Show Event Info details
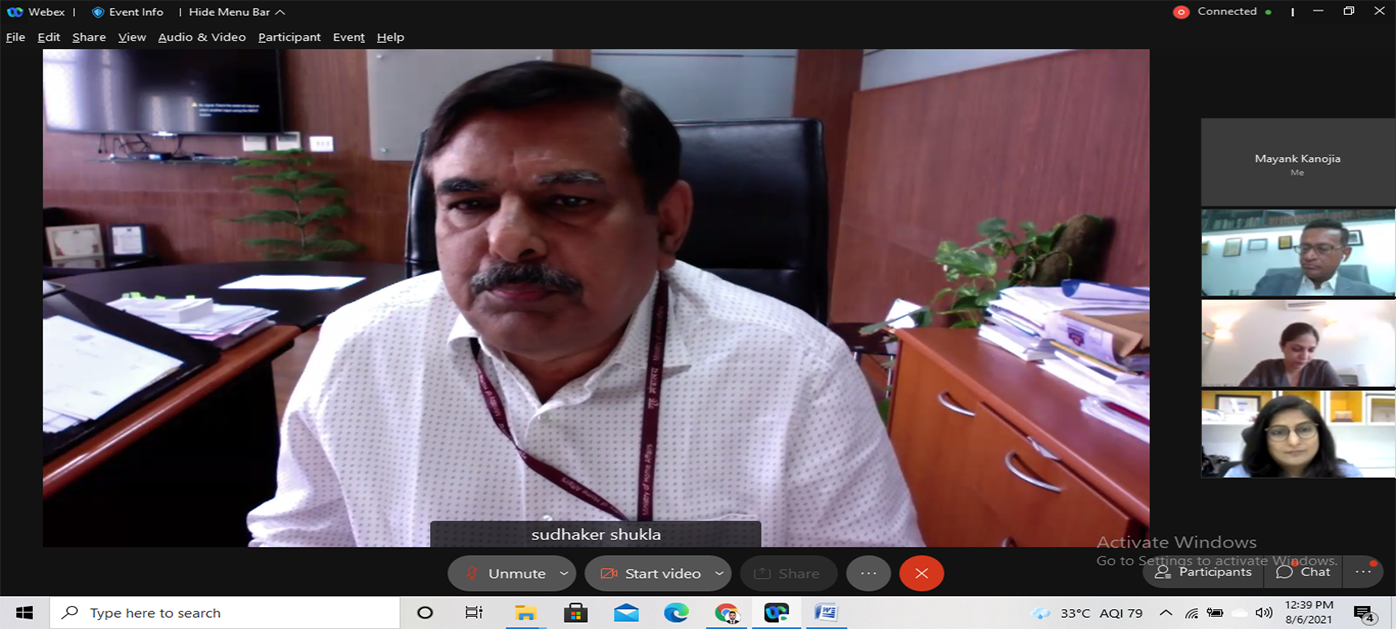The image size is (1396, 629). click(x=127, y=12)
